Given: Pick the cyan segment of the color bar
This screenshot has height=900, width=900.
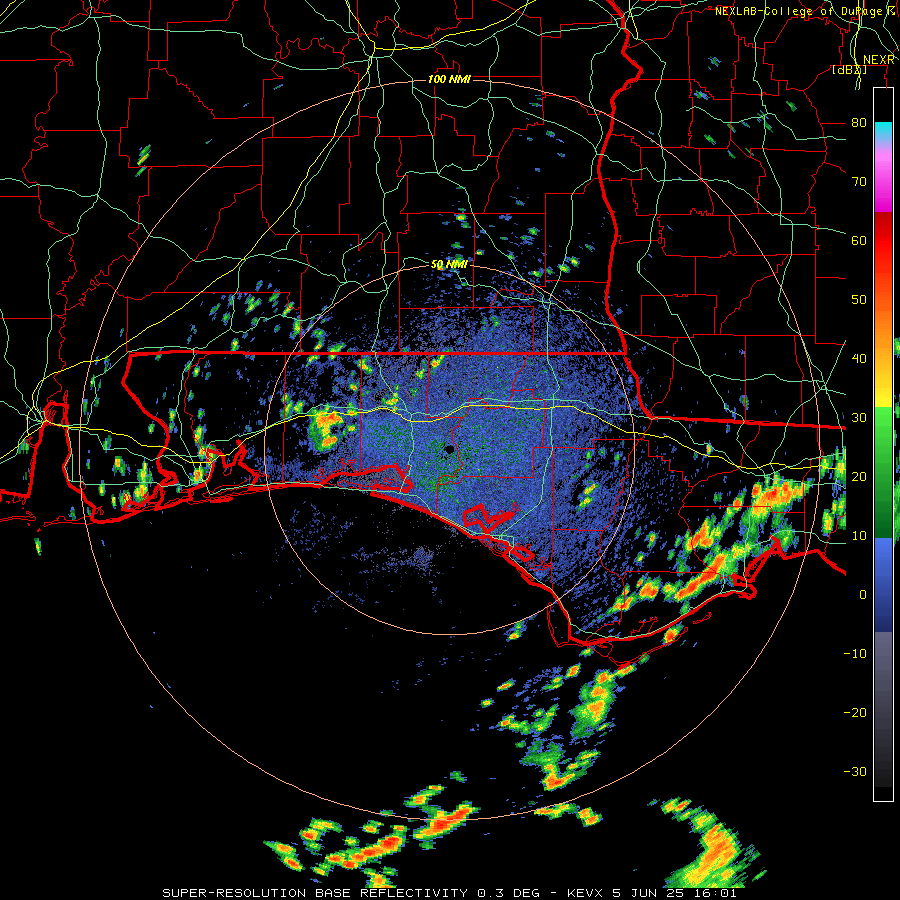Looking at the screenshot, I should click(x=883, y=131).
